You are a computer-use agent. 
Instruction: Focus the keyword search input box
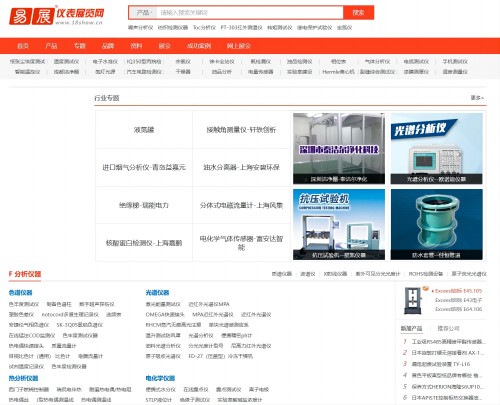click(249, 13)
